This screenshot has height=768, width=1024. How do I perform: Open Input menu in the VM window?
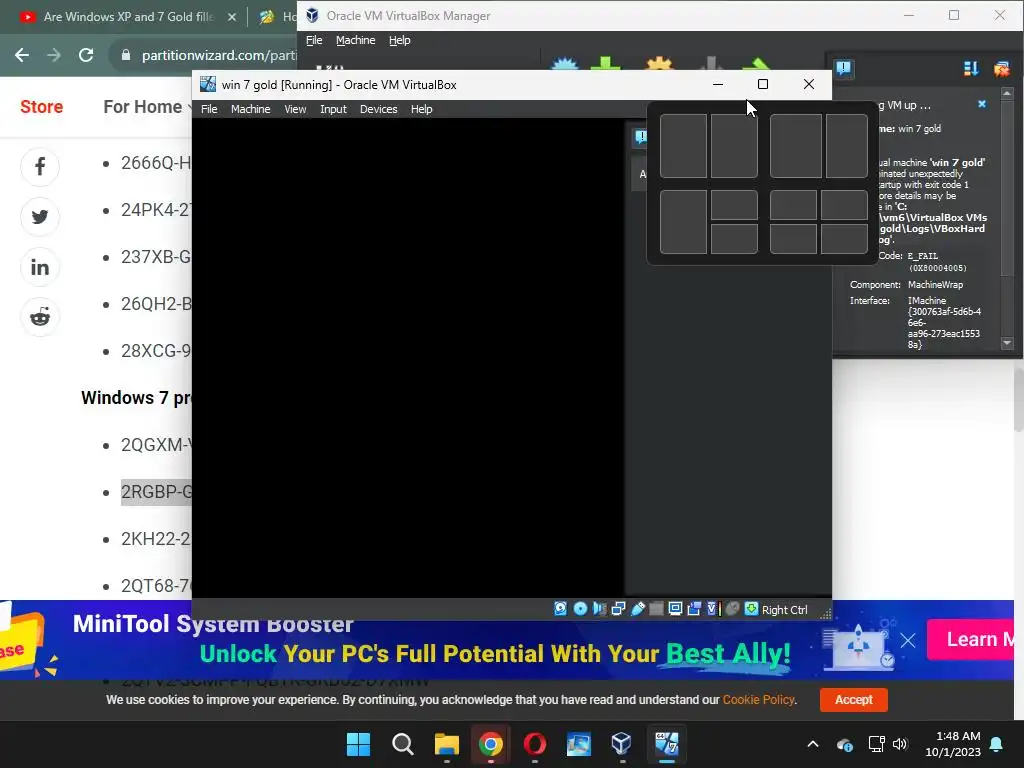point(333,109)
